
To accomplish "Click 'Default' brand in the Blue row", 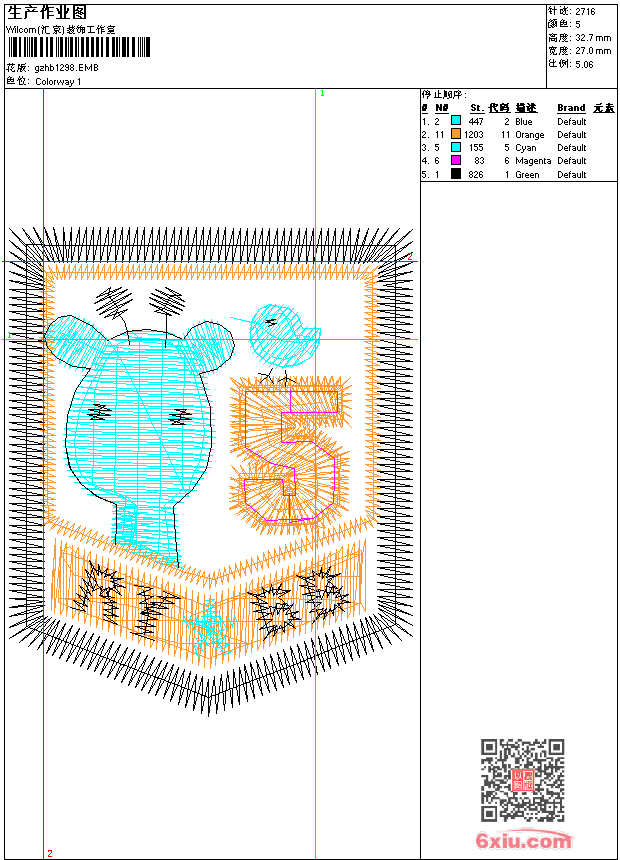I will pos(572,121).
